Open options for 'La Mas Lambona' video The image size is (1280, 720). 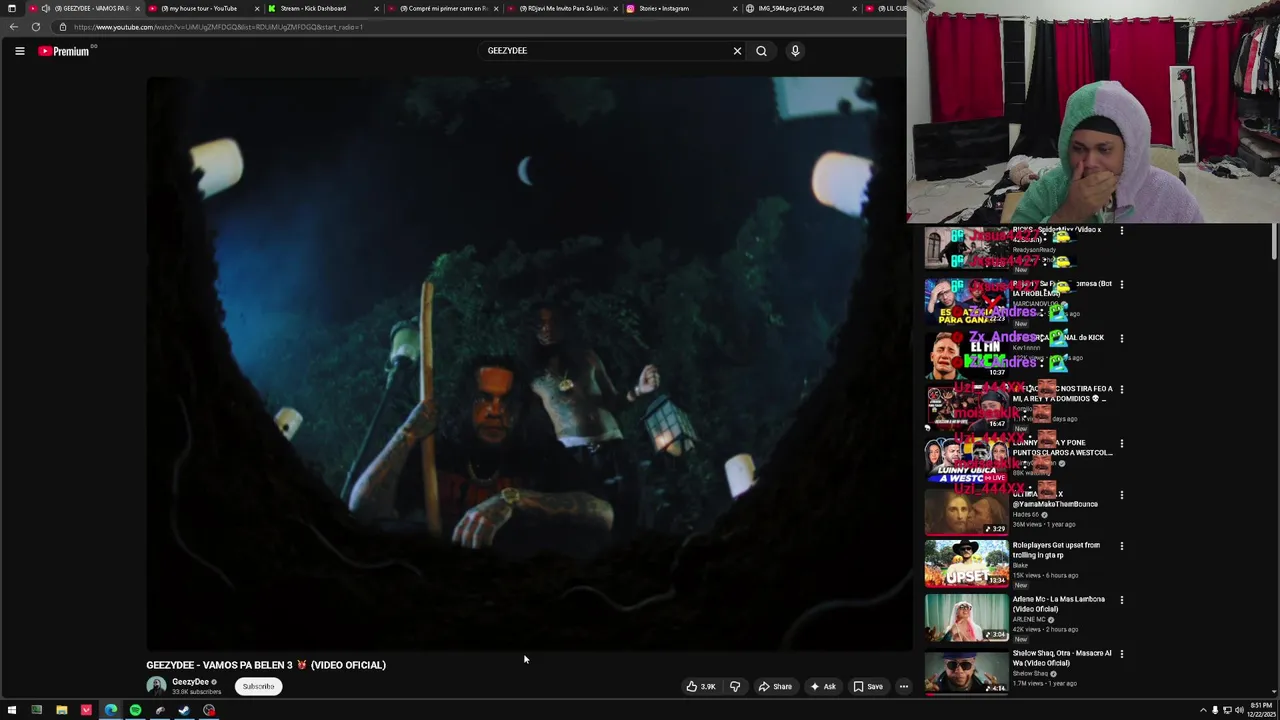click(1121, 601)
